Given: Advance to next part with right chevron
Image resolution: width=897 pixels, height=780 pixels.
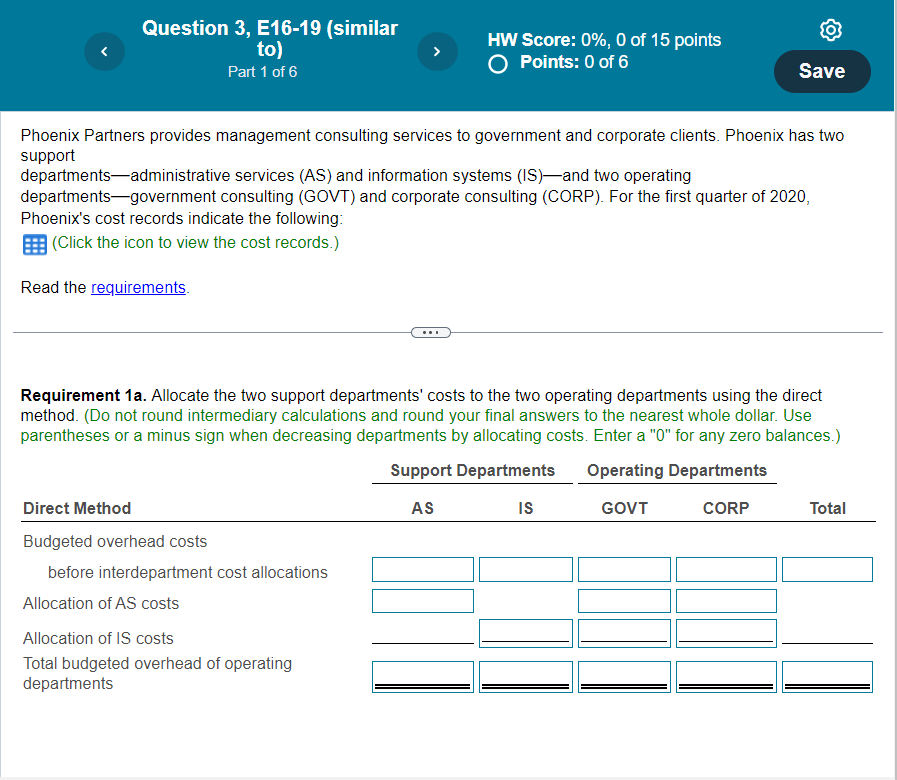Looking at the screenshot, I should point(437,51).
